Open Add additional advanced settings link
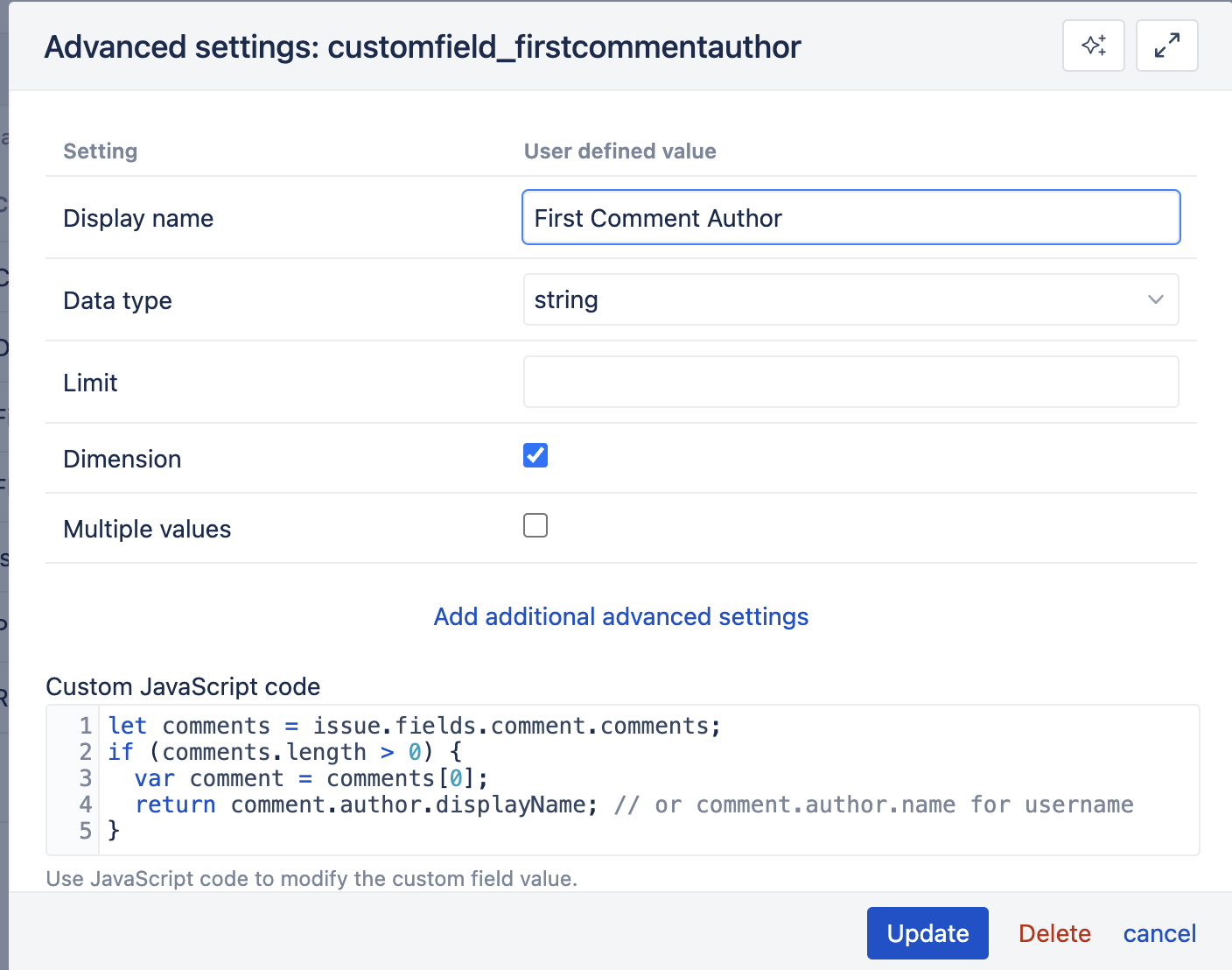This screenshot has height=970, width=1232. 621,616
